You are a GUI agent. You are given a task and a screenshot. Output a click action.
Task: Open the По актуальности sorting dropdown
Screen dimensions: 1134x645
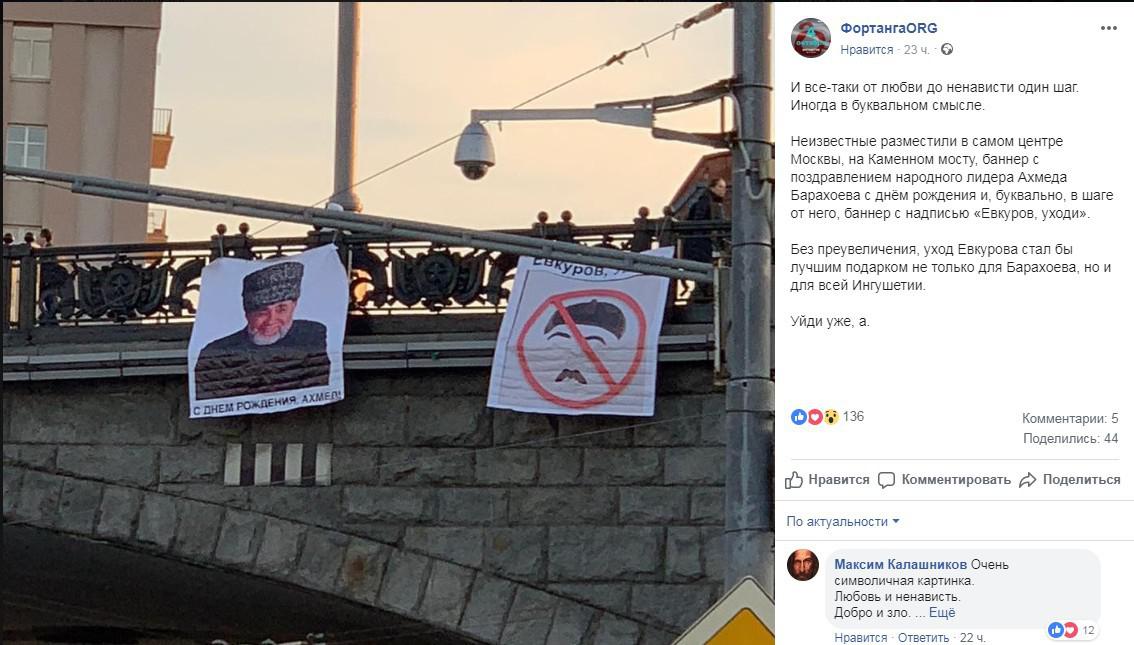843,521
